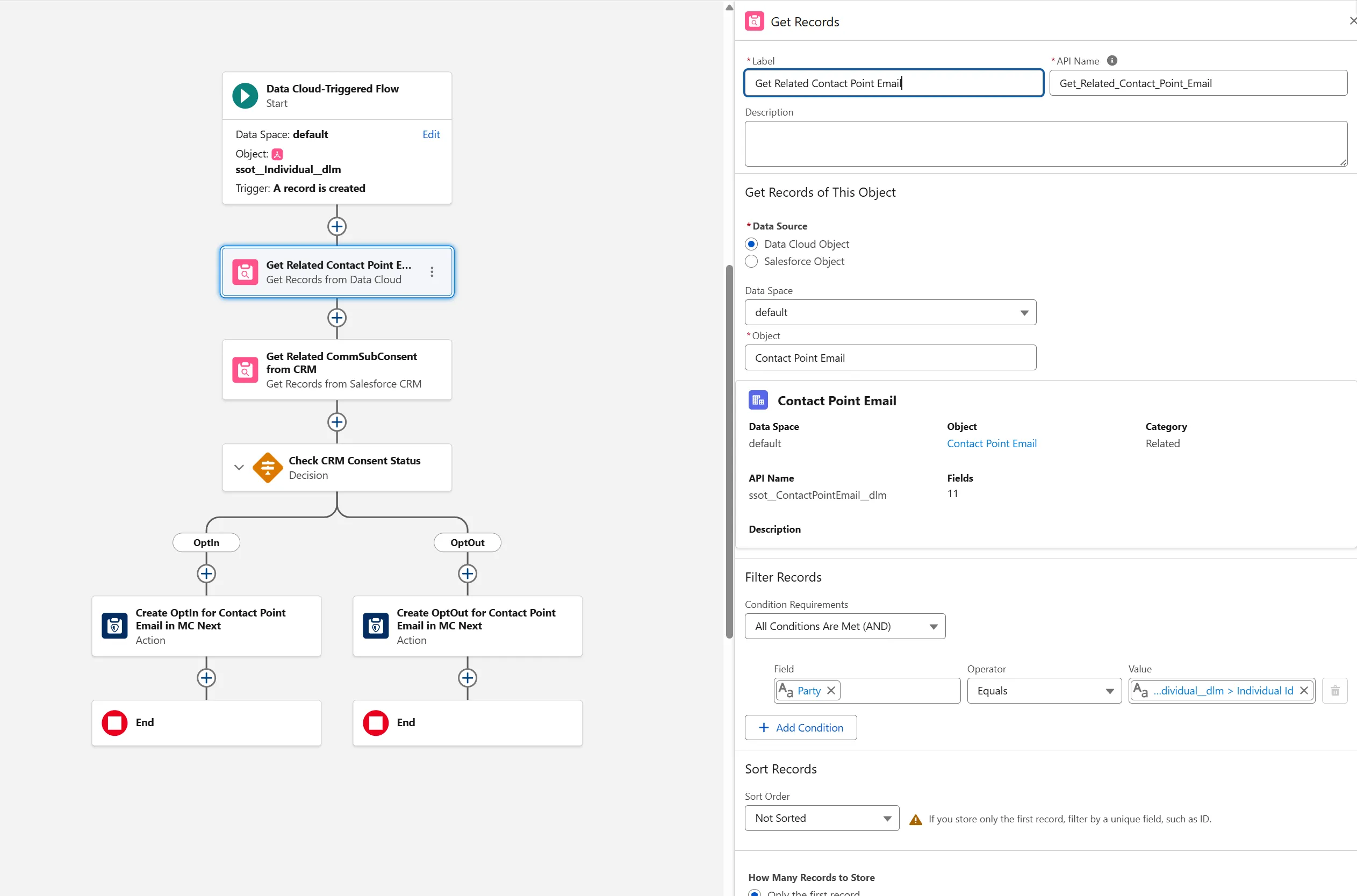Click the API Name input field
This screenshot has height=896, width=1357.
click(1198, 83)
